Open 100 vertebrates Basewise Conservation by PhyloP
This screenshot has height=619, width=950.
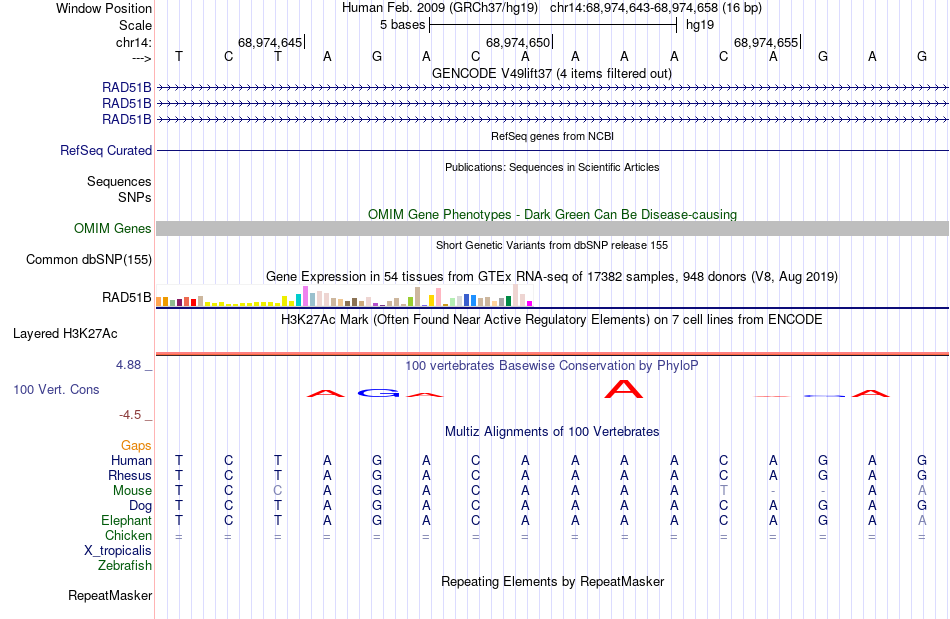552,366
